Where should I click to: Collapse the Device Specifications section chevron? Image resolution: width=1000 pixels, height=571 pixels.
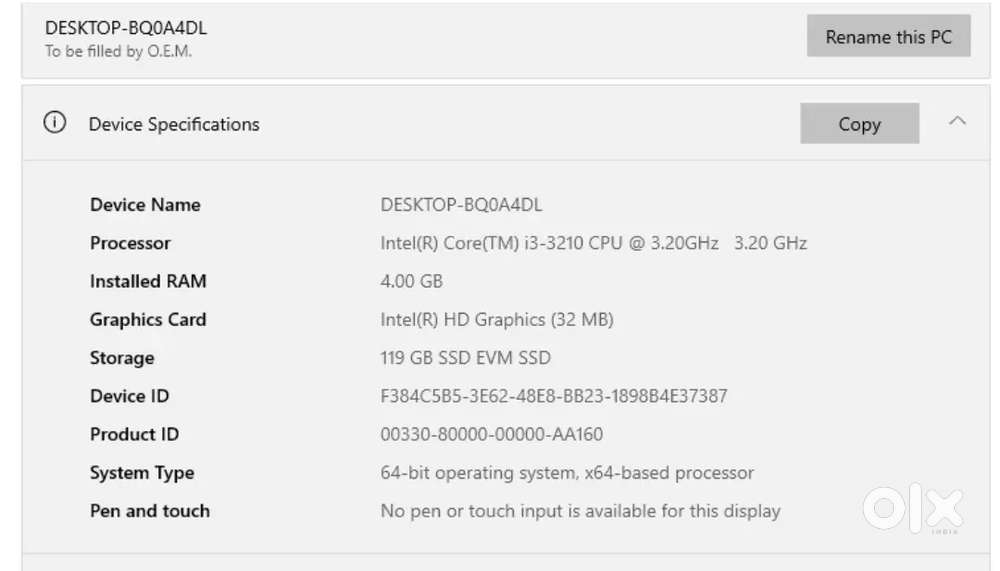coord(957,121)
